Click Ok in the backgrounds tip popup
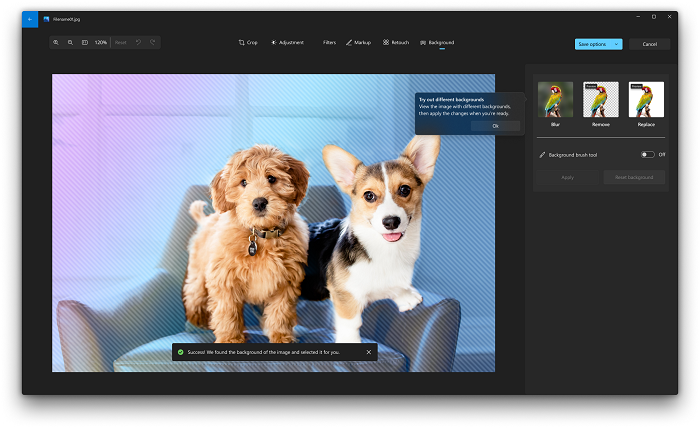 click(x=495, y=126)
